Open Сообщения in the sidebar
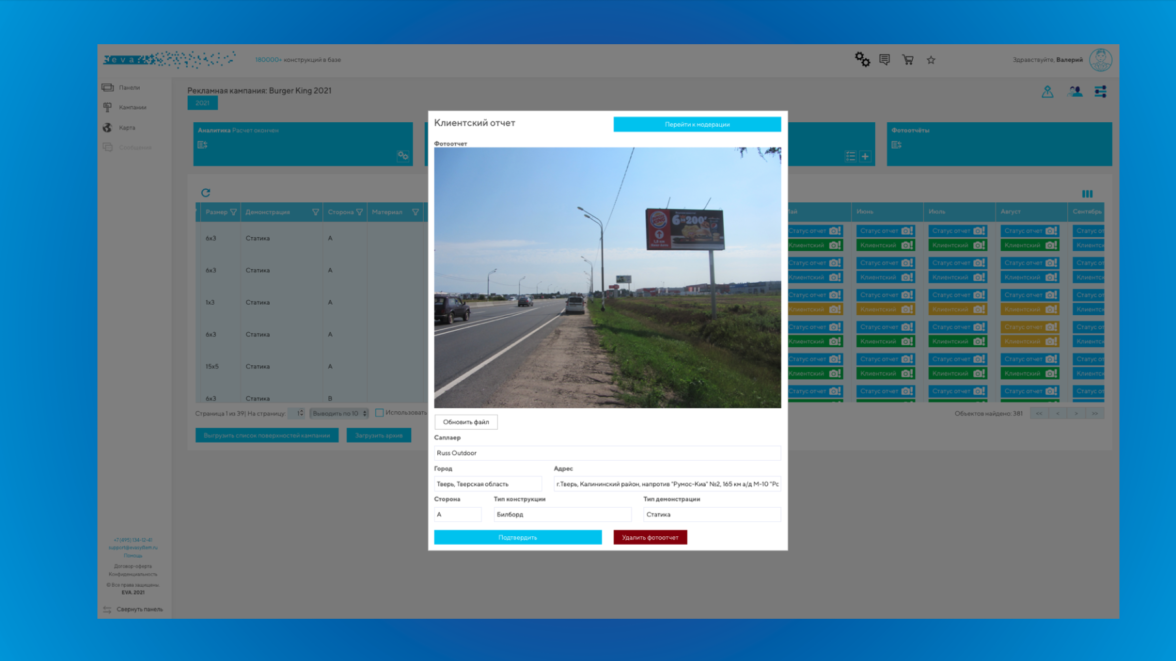1176x661 pixels. (135, 148)
